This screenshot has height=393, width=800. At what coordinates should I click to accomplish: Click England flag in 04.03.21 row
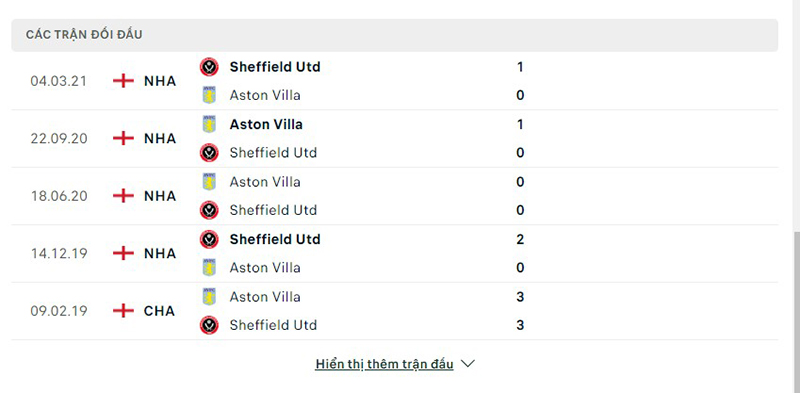coord(123,81)
